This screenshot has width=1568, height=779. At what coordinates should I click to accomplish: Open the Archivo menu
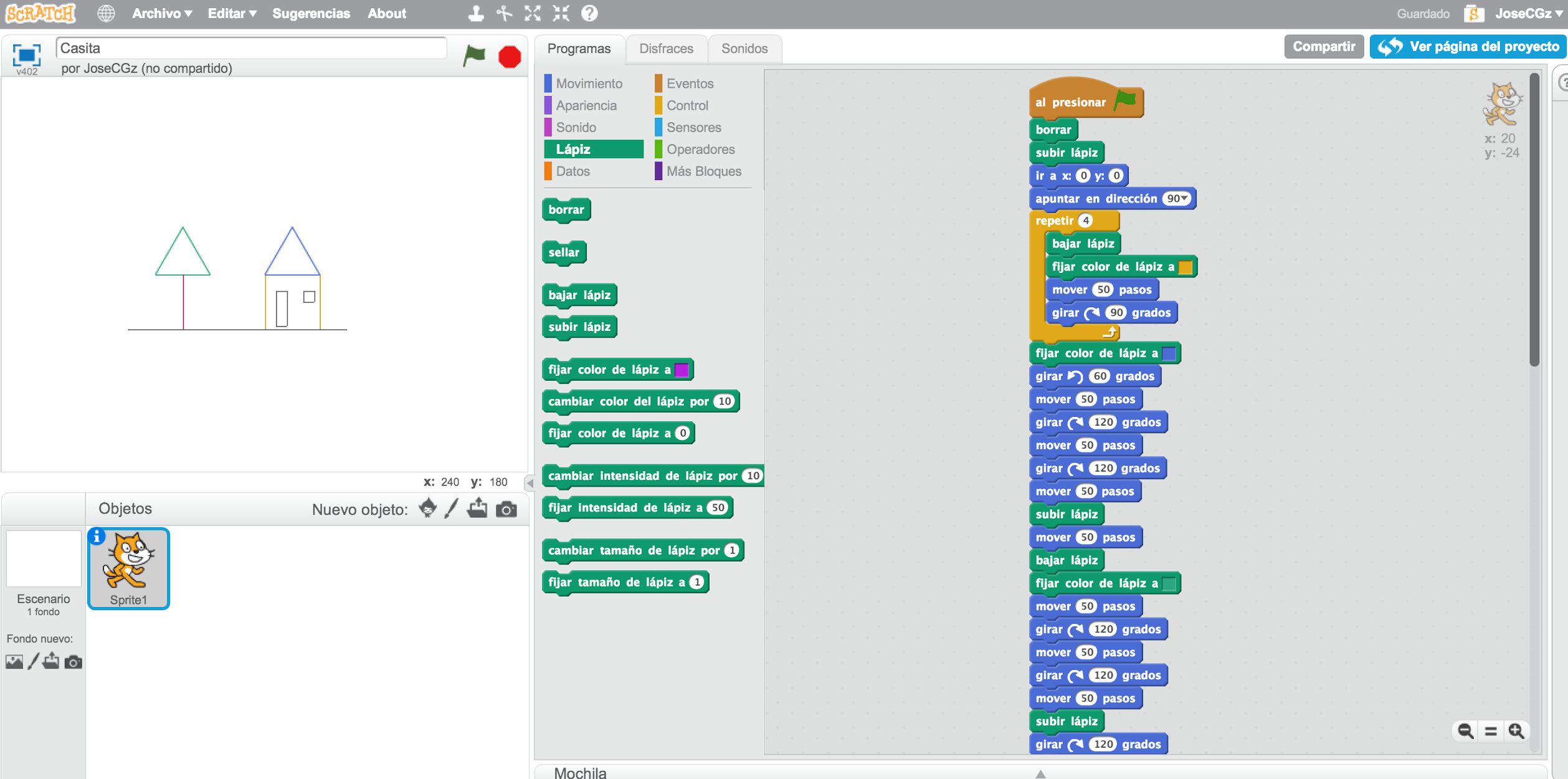tap(160, 13)
